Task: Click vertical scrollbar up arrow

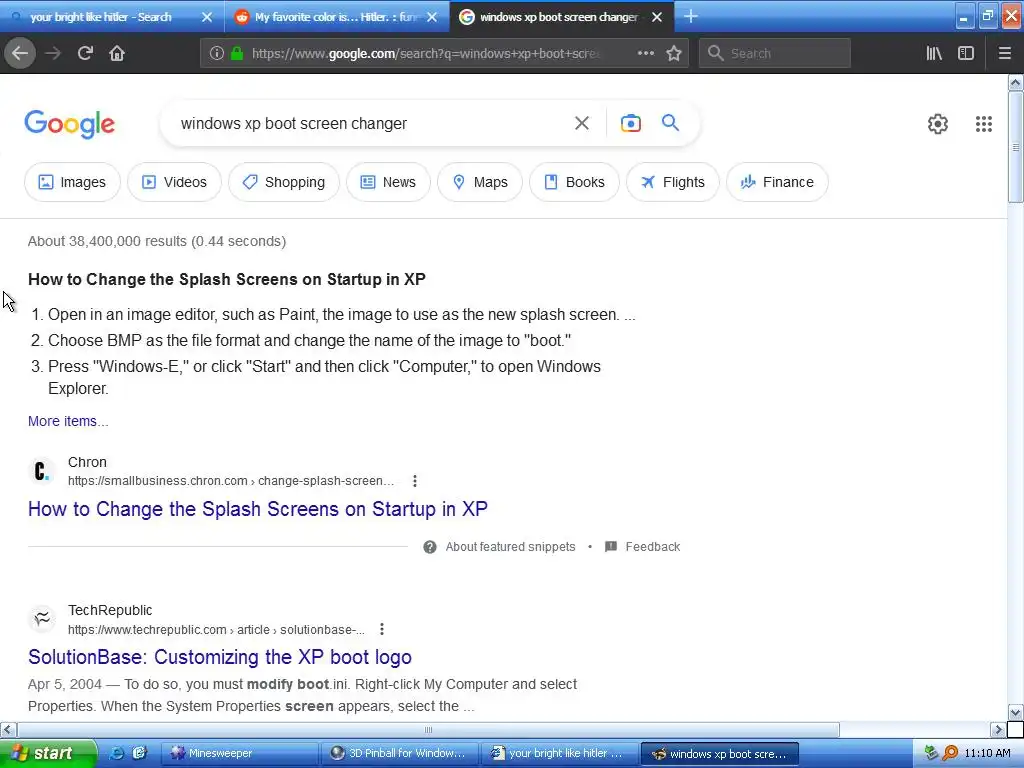Action: 1016,82
